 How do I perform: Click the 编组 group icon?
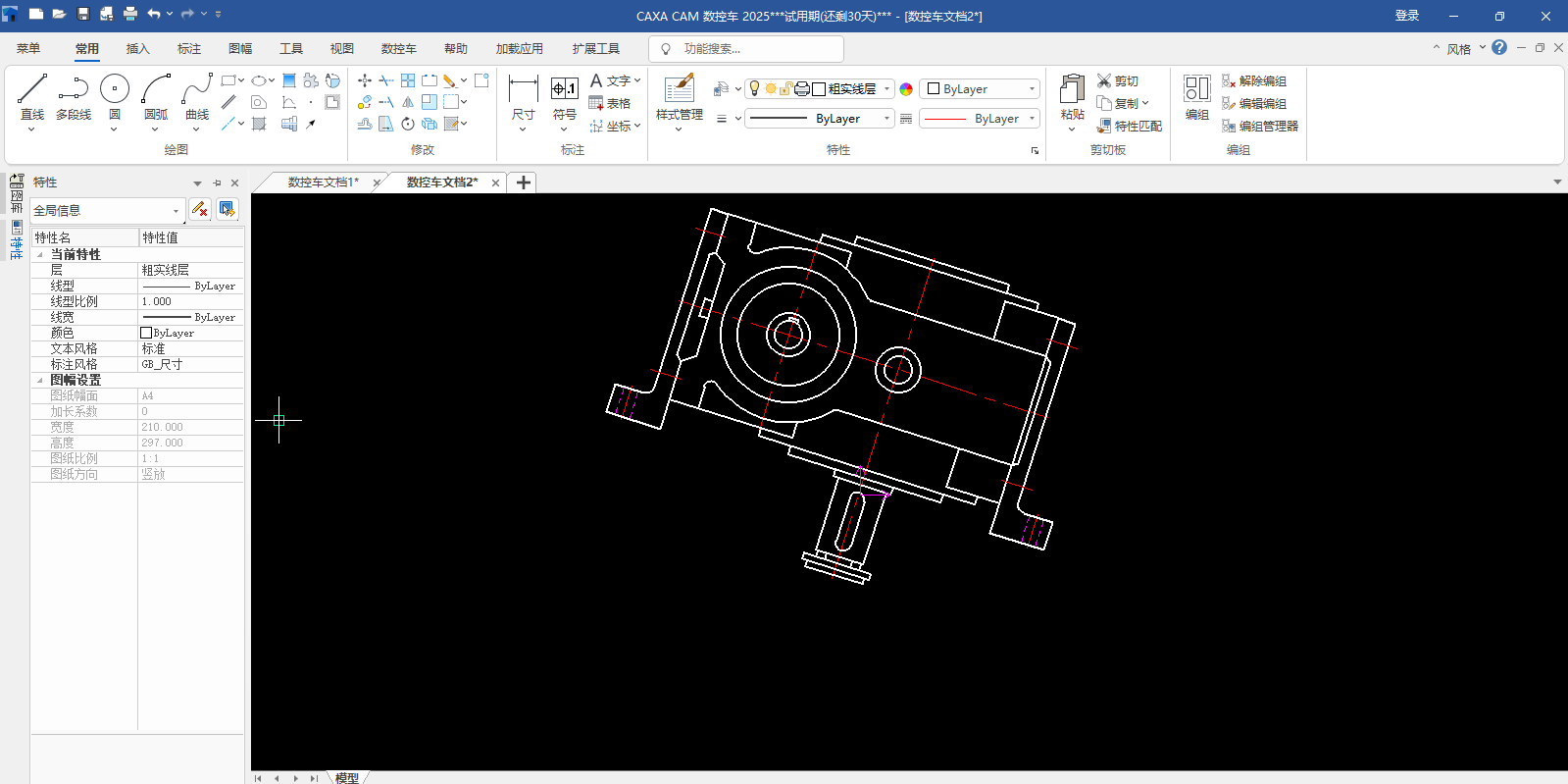1196,90
